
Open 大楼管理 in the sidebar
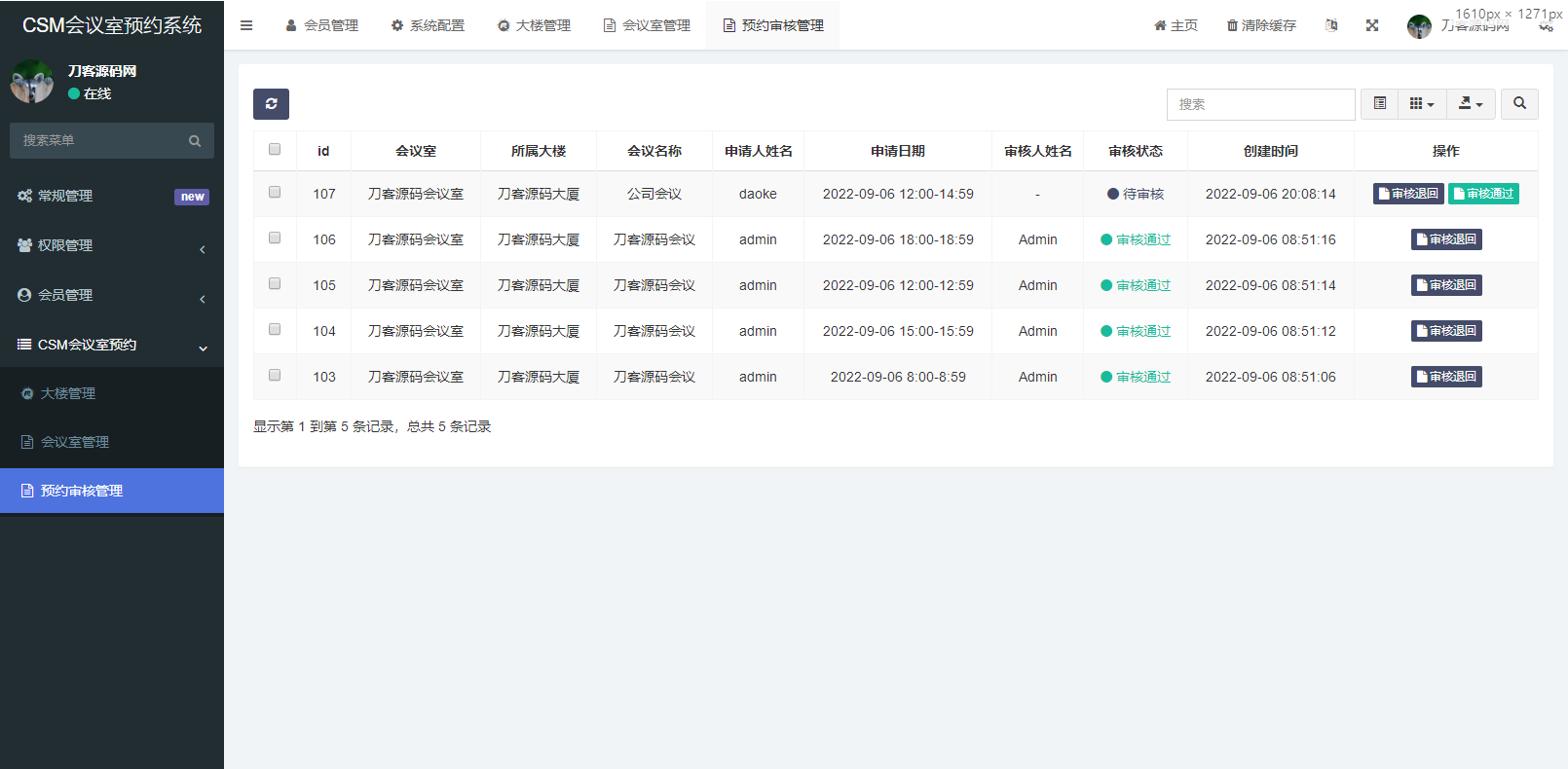pyautogui.click(x=68, y=393)
